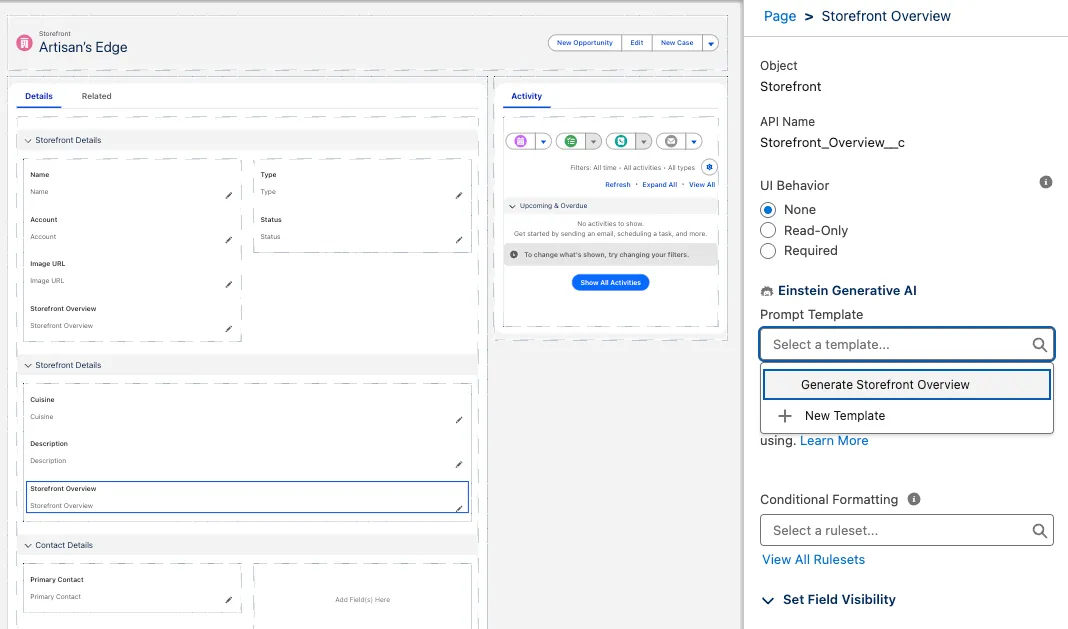Click the UI Behavior info icon
Screen dimensions: 1068x629
(x=1046, y=182)
